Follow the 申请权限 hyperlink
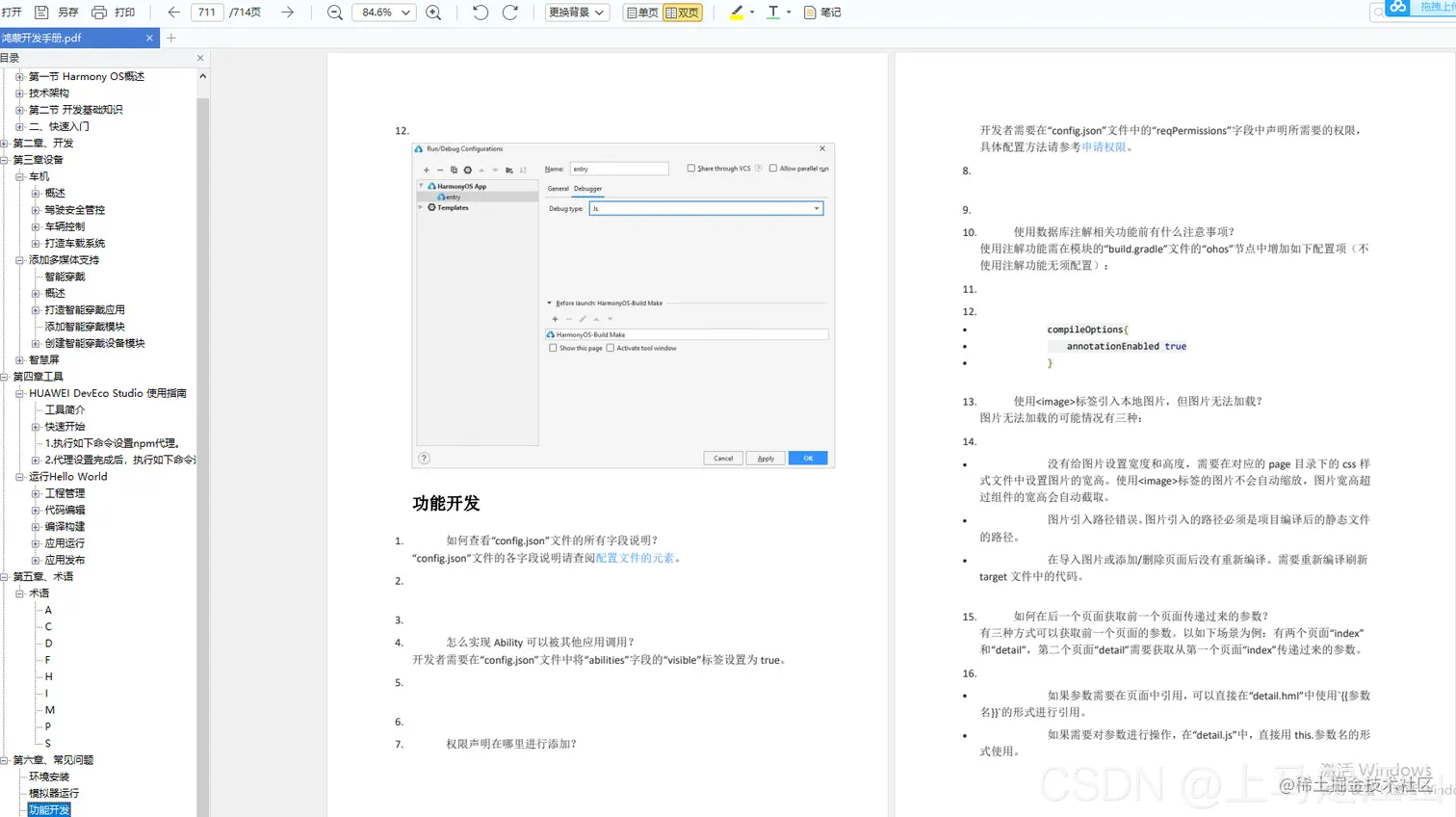This screenshot has width=1456, height=817. 1104,147
